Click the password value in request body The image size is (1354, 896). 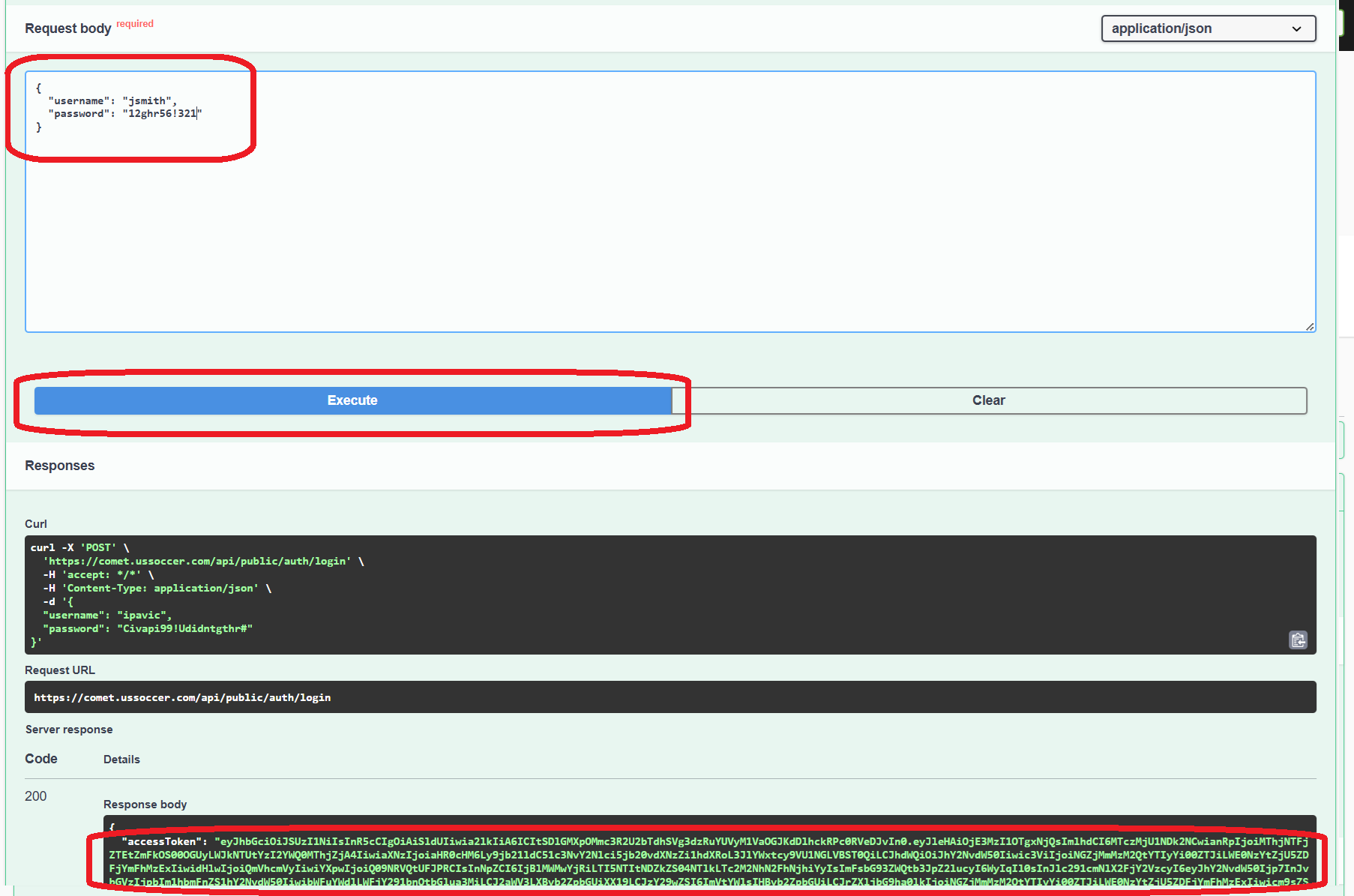[x=162, y=114]
